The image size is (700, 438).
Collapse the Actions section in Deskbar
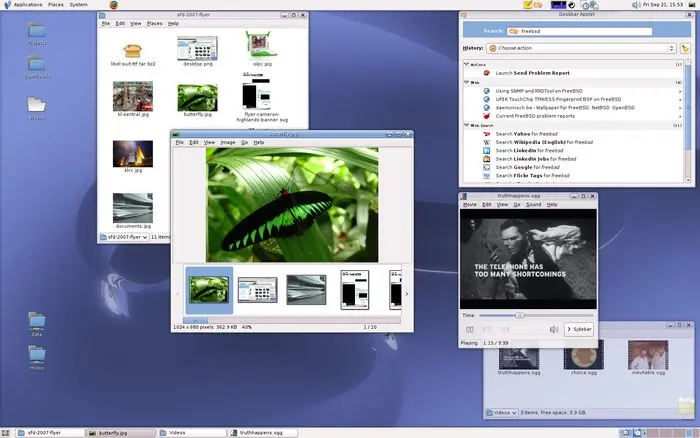pos(466,64)
